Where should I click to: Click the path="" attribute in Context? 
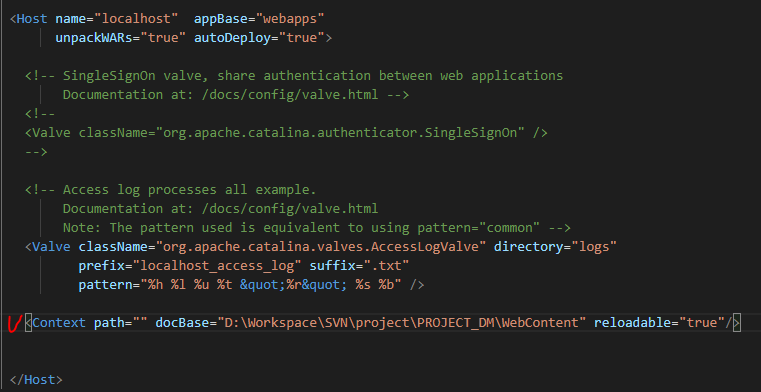[x=120, y=323]
